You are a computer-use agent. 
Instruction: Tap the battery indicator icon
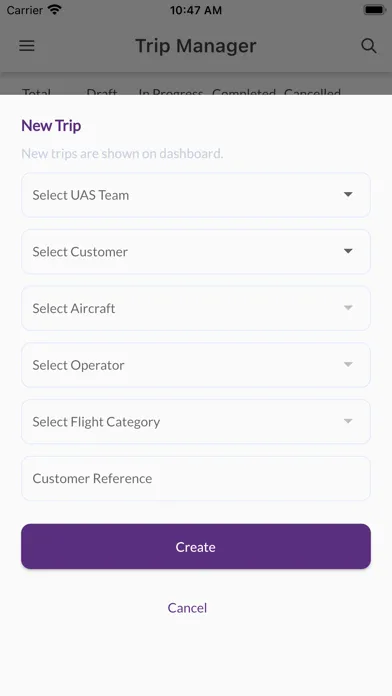click(374, 10)
